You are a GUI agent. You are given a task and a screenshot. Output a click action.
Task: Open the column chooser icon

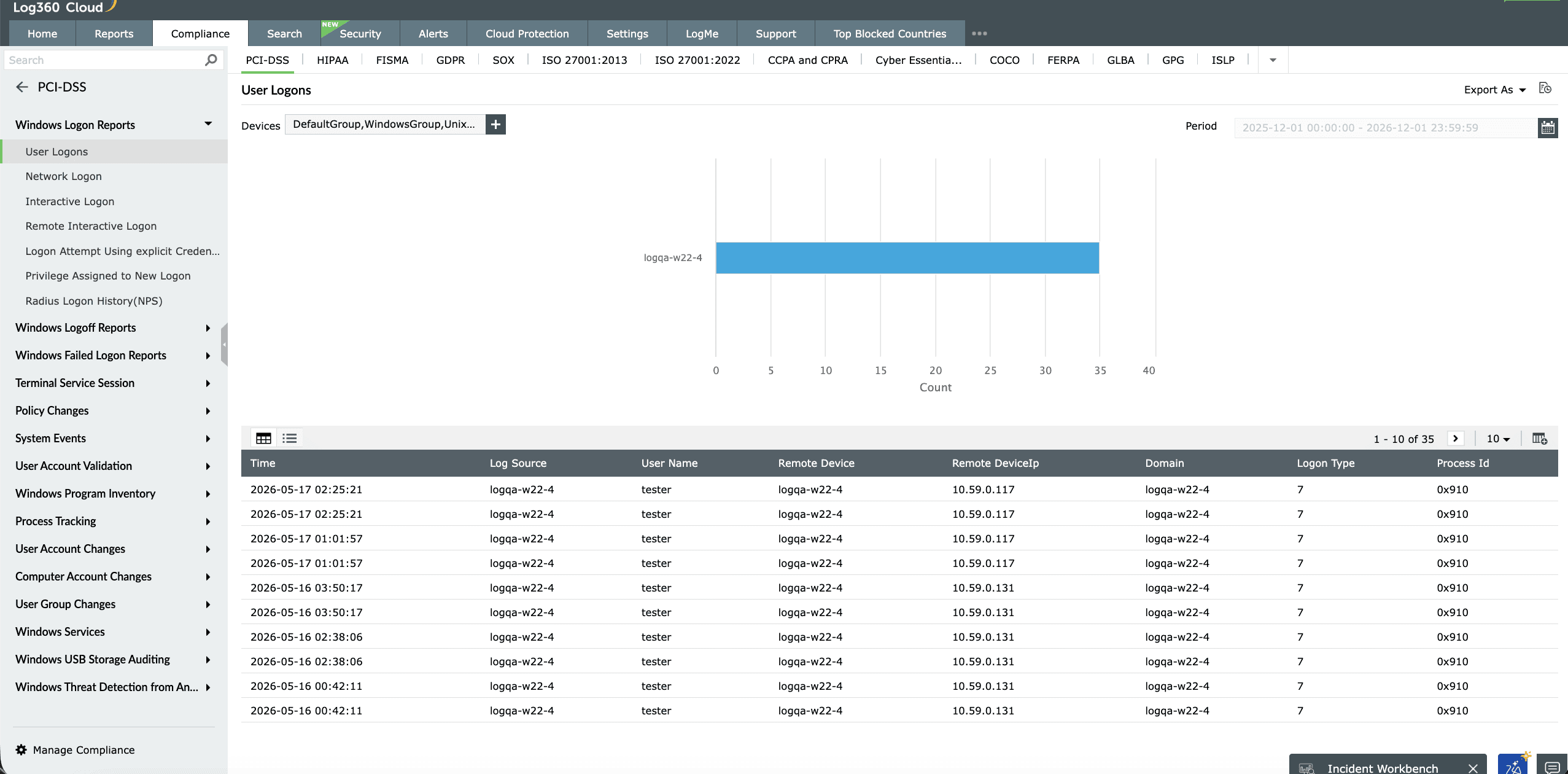coord(1540,439)
